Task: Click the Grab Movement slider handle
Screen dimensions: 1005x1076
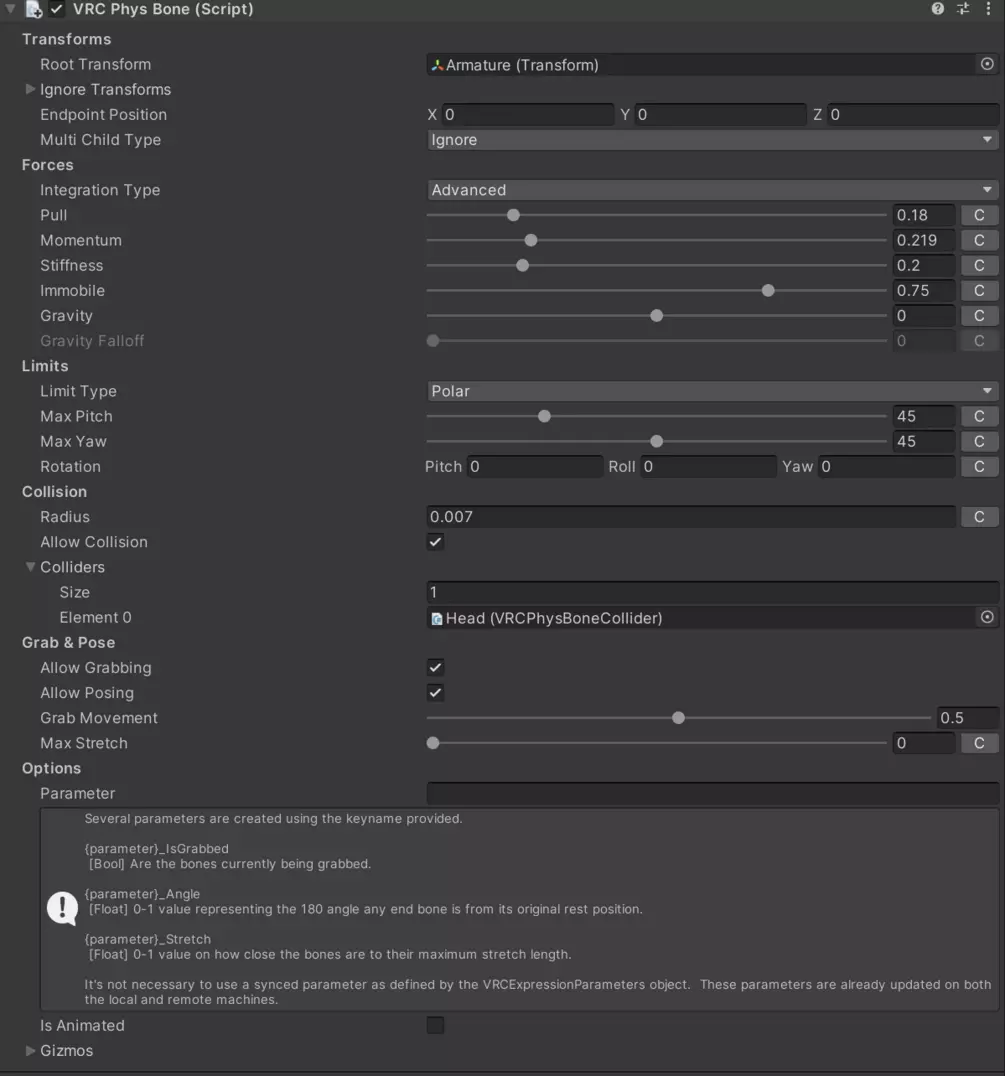Action: tap(678, 718)
